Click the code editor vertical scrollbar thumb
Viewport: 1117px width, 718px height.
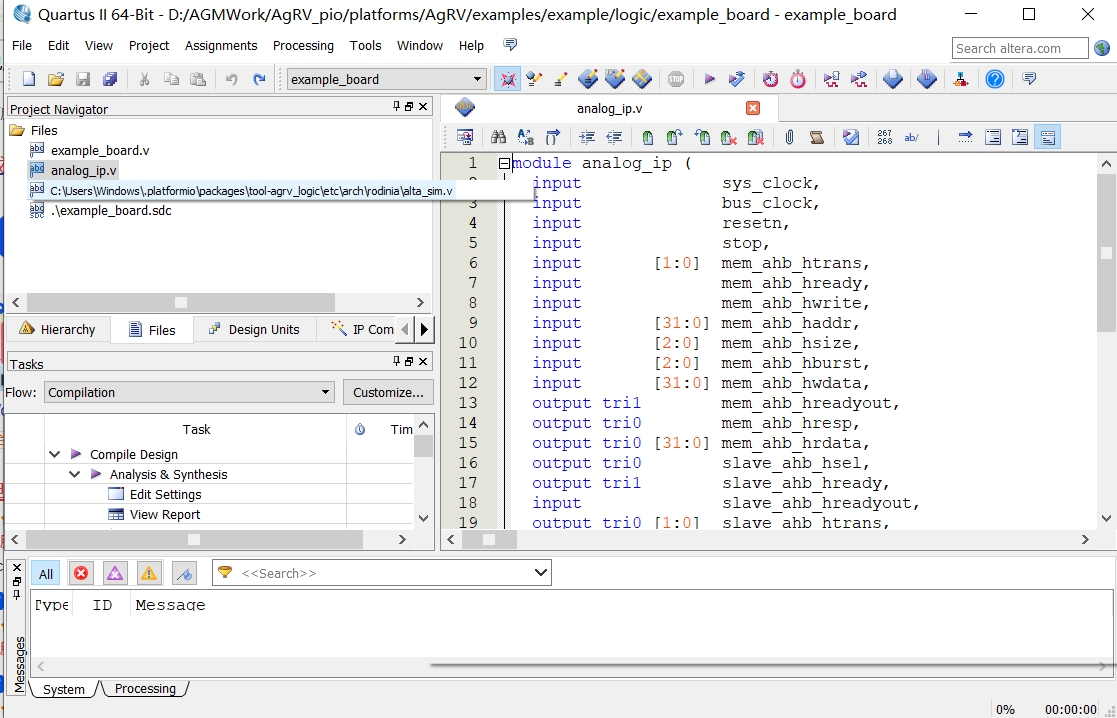tap(1106, 253)
